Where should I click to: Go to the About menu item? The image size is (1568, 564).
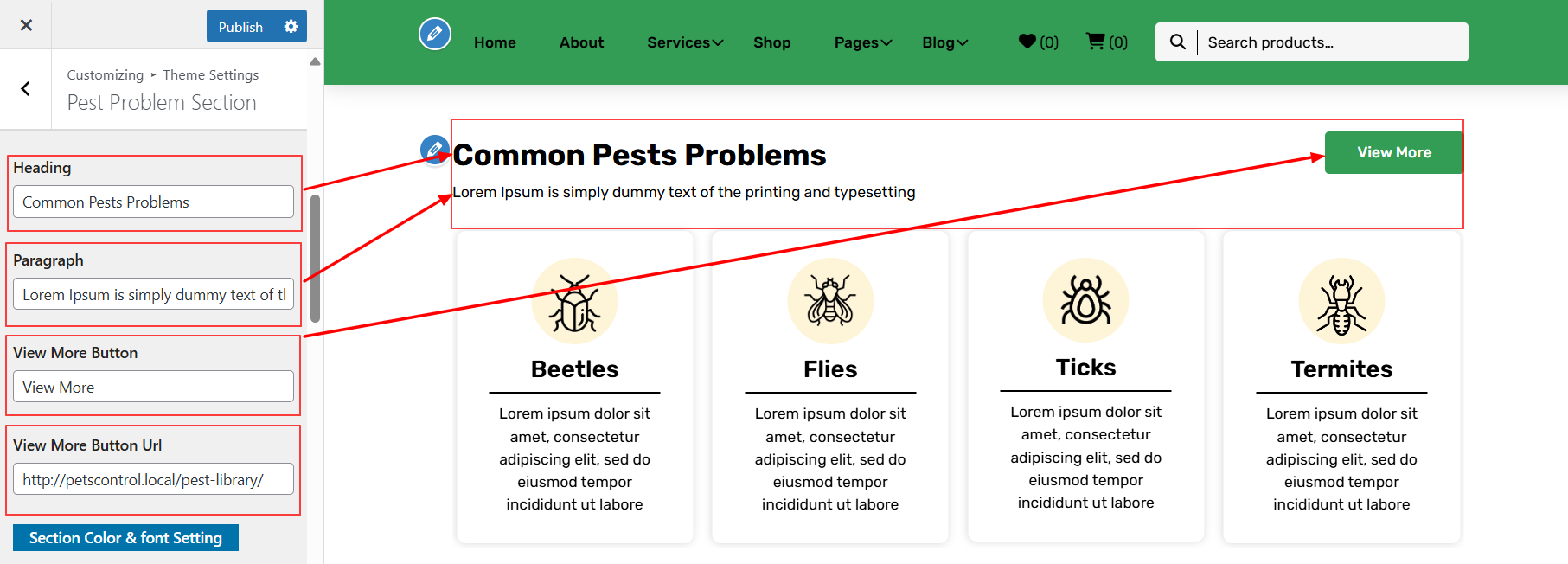tap(581, 42)
